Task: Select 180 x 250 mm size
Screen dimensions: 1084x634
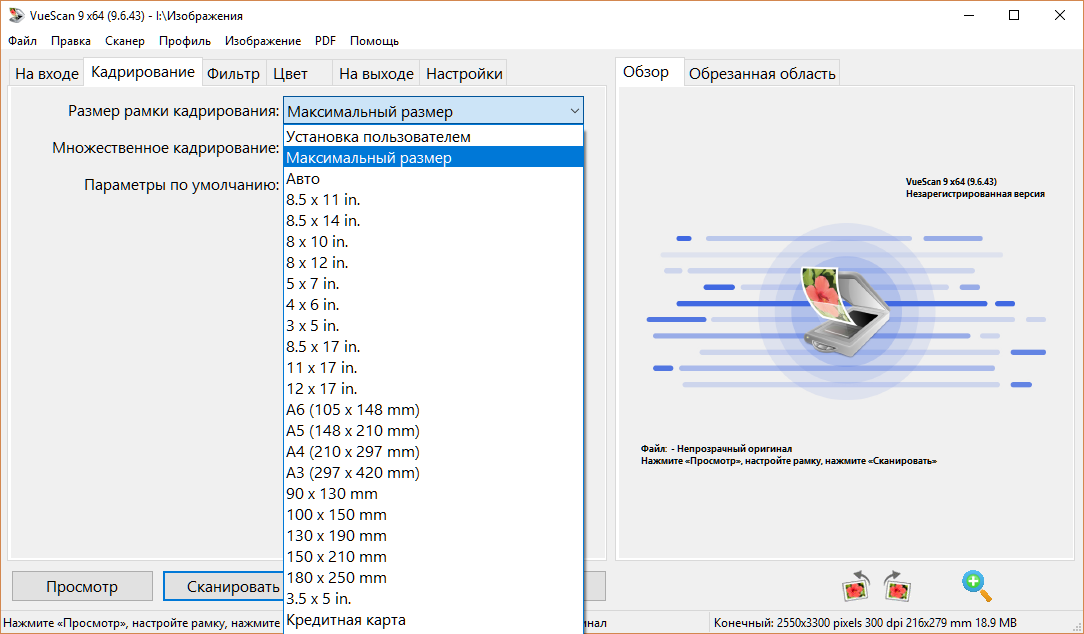Action: coord(433,577)
